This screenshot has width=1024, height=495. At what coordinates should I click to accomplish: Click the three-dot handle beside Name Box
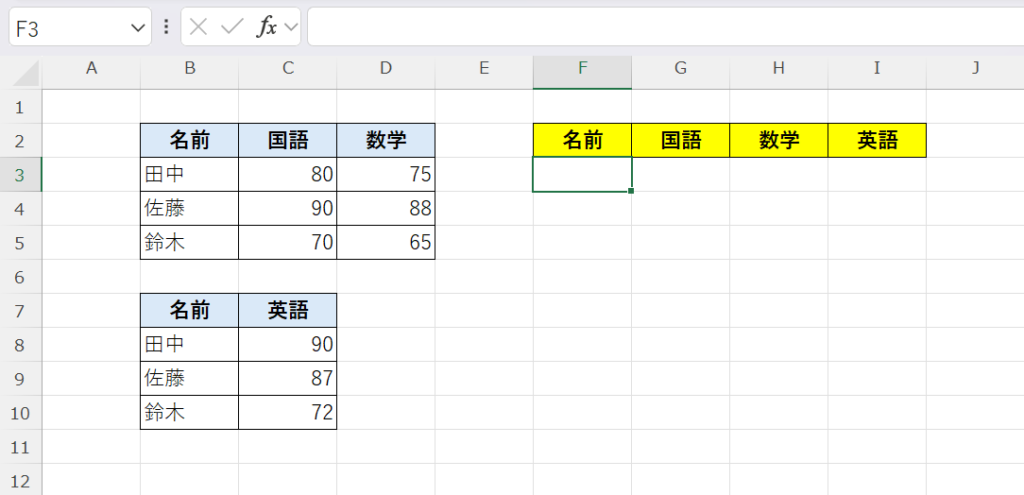pos(166,27)
